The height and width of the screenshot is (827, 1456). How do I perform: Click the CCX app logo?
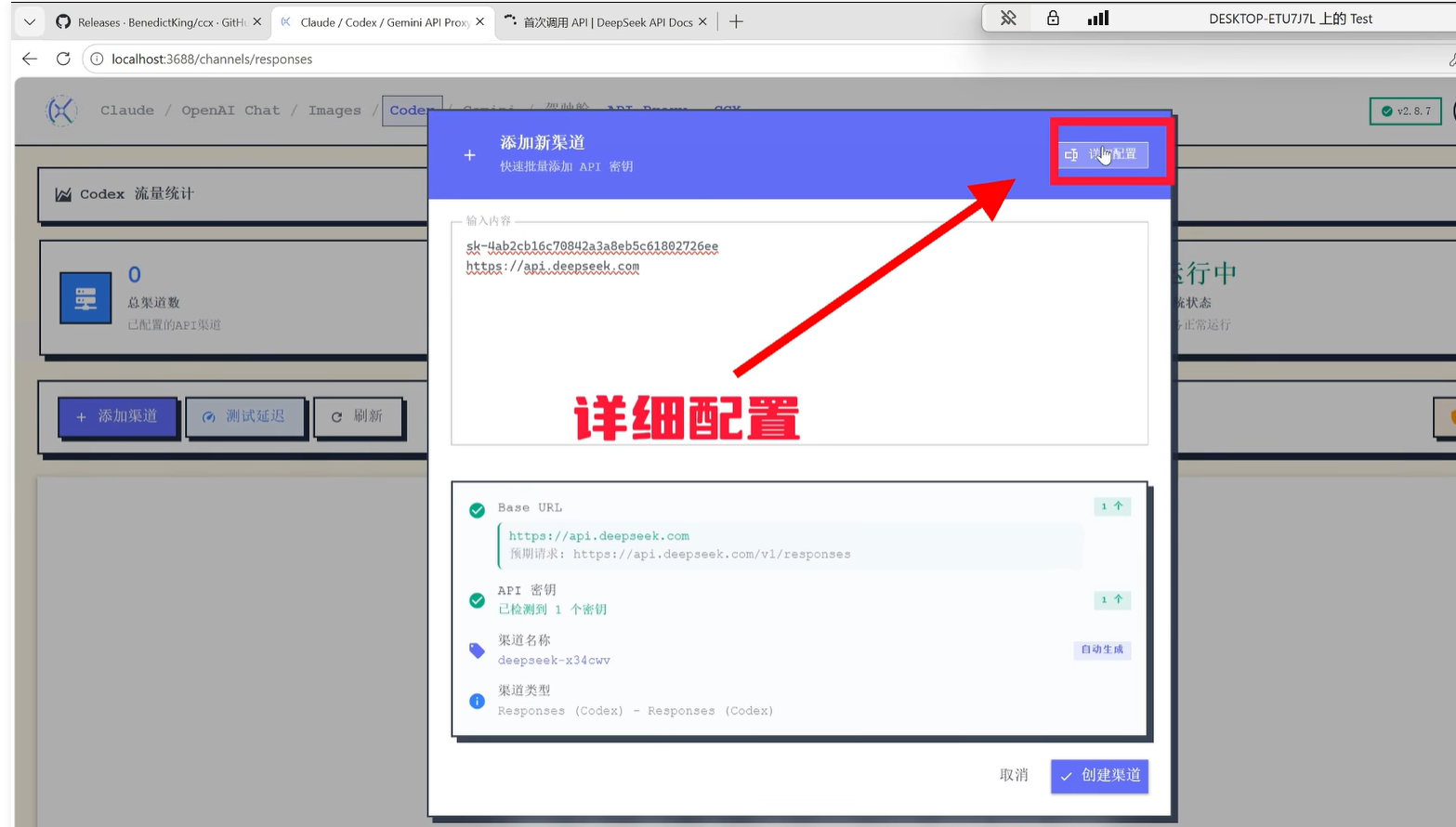[x=61, y=111]
